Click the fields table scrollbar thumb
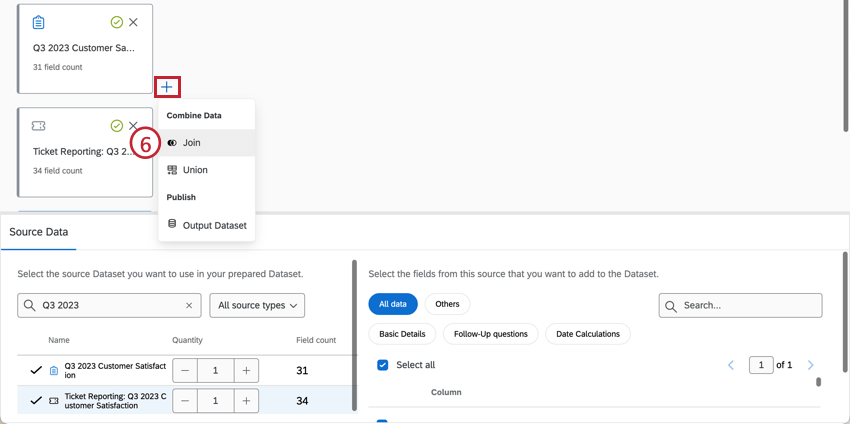 819,382
